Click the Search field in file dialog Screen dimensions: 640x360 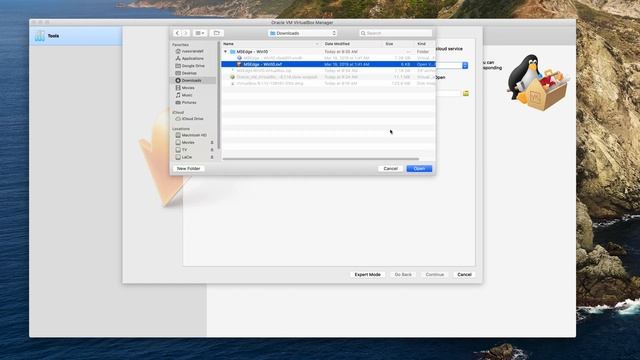(x=396, y=33)
